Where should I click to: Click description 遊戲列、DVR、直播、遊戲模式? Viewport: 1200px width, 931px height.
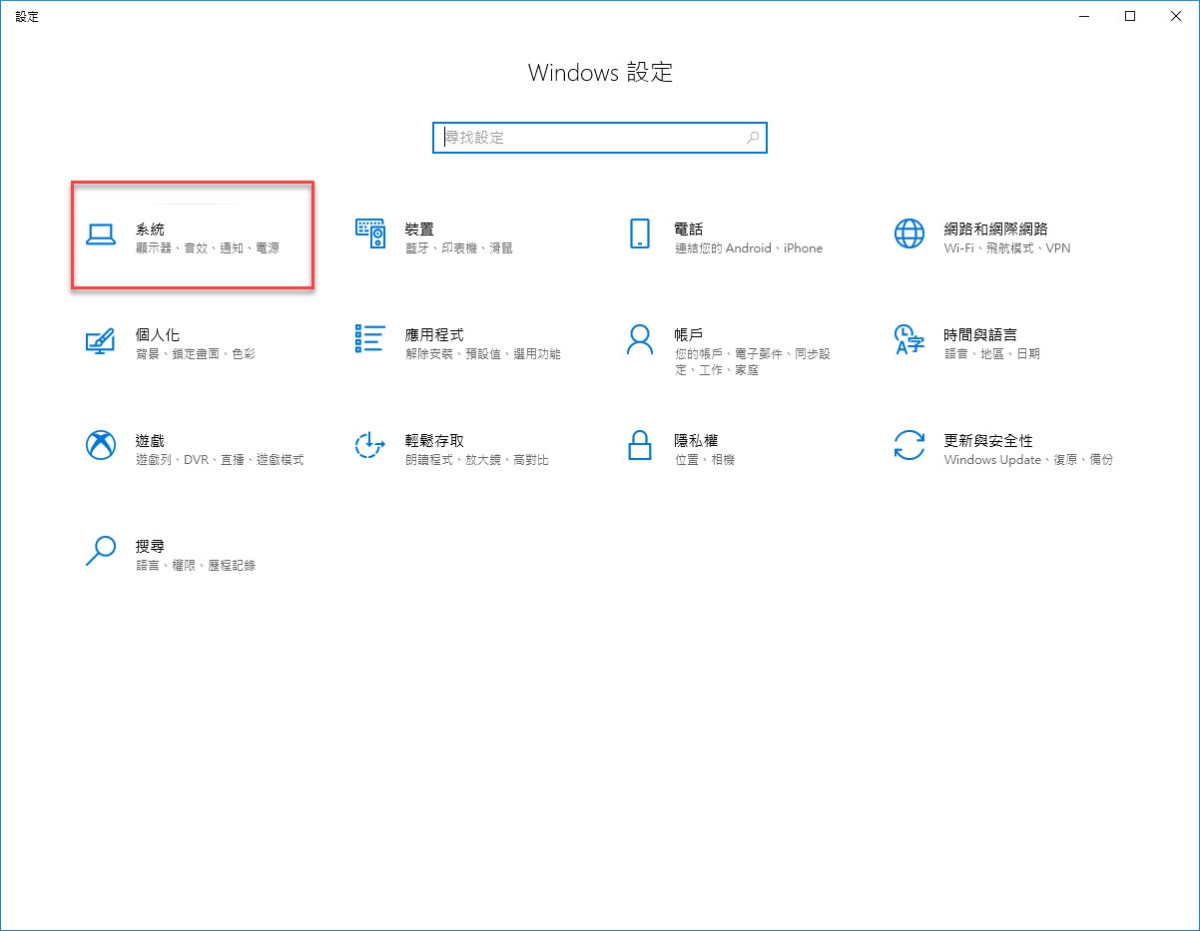[x=220, y=460]
